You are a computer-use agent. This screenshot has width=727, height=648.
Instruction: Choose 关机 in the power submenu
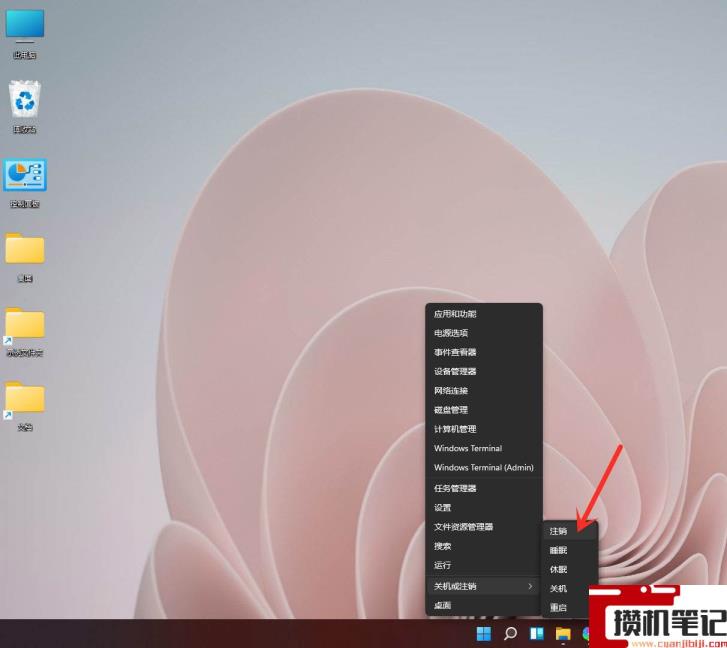pyautogui.click(x=567, y=588)
